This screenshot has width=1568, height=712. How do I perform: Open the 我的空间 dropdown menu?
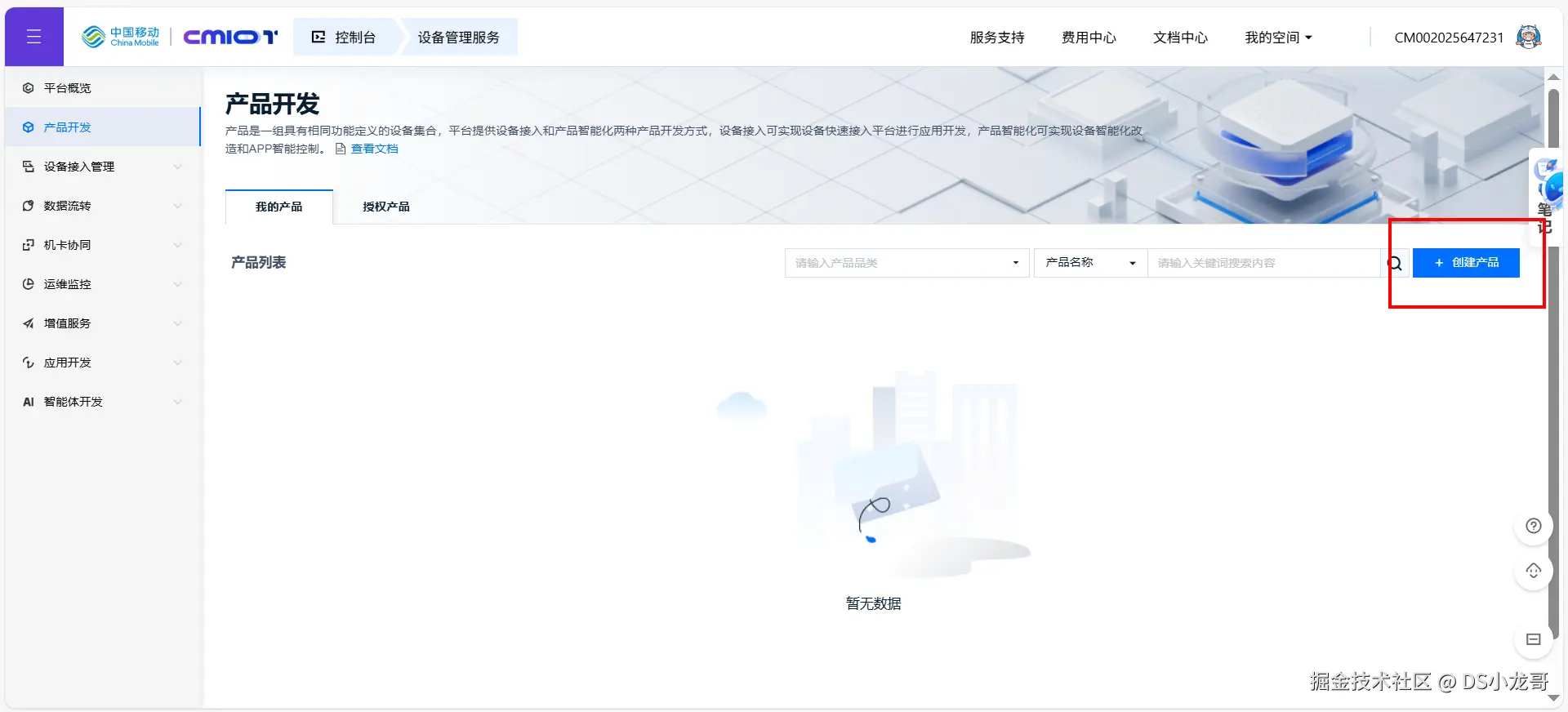tap(1278, 38)
